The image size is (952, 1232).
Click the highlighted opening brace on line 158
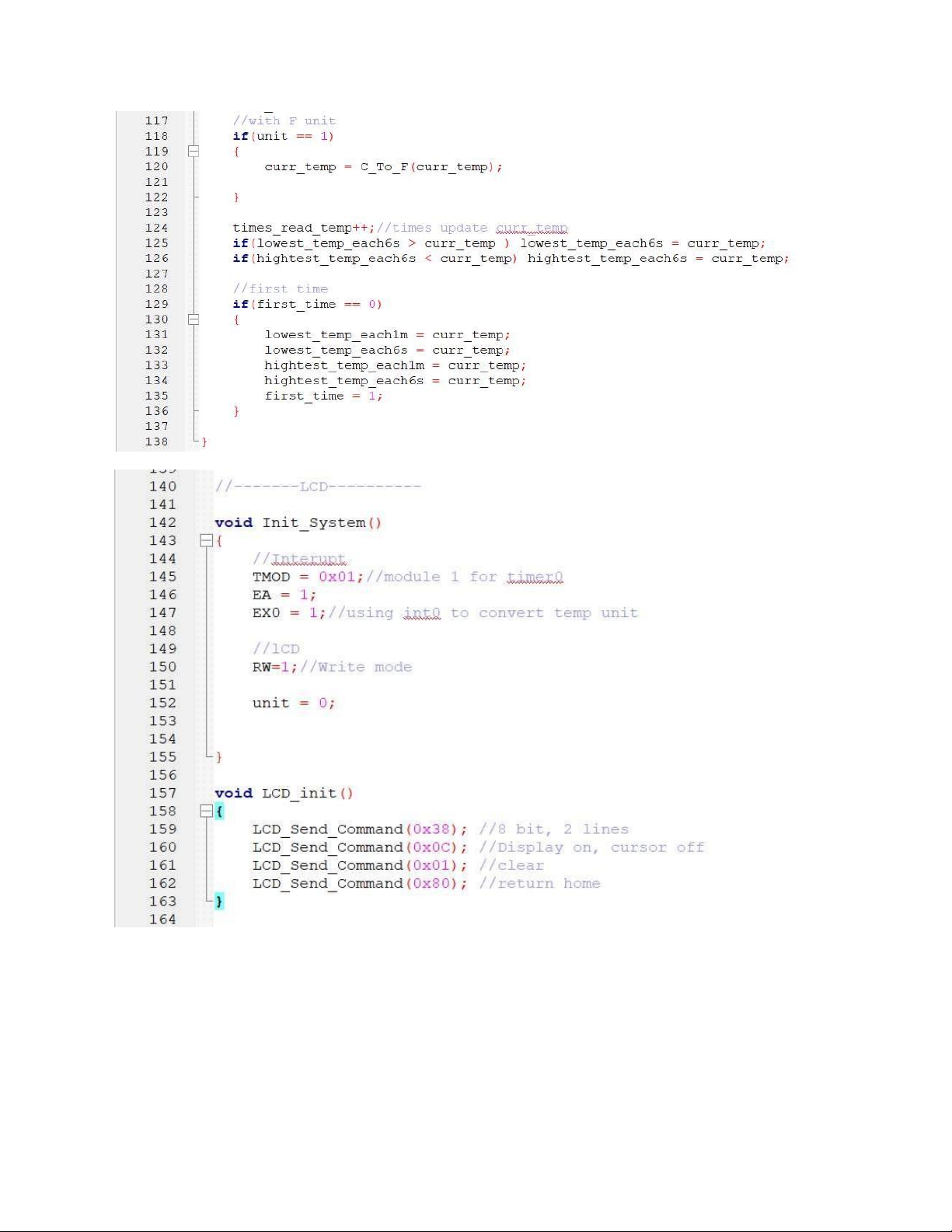pyautogui.click(x=219, y=811)
